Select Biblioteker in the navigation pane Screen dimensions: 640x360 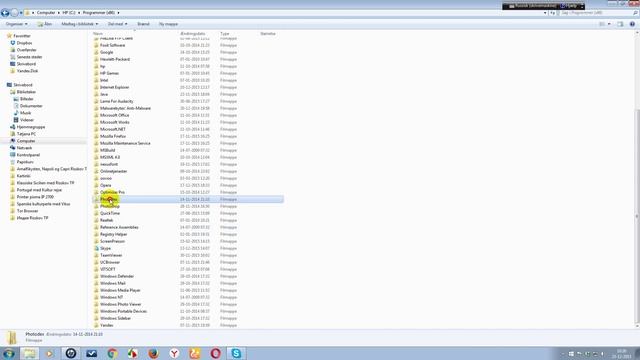coord(26,92)
